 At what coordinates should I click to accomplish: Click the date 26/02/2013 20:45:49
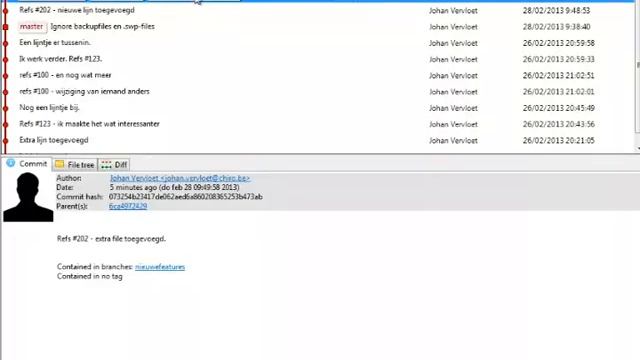tap(558, 108)
